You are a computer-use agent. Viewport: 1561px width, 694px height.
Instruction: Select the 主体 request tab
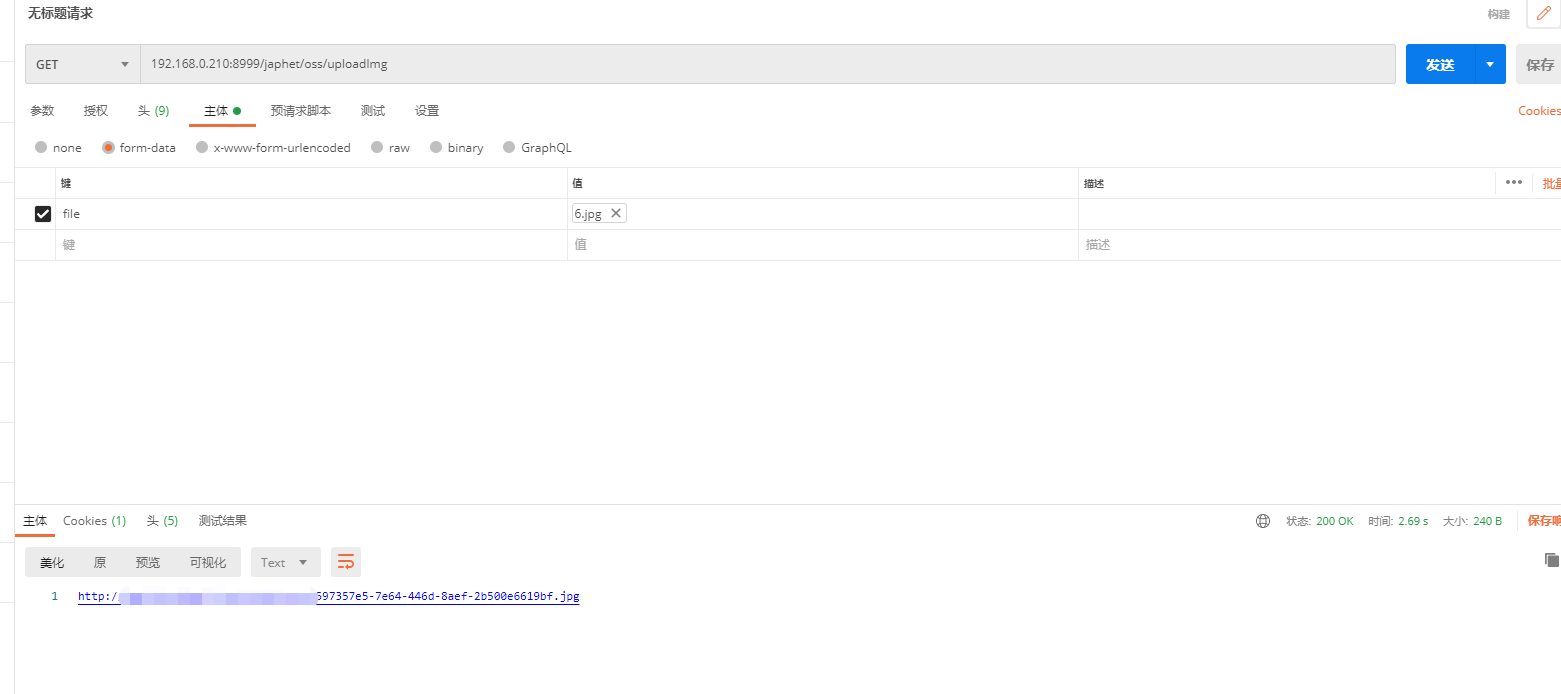point(222,111)
